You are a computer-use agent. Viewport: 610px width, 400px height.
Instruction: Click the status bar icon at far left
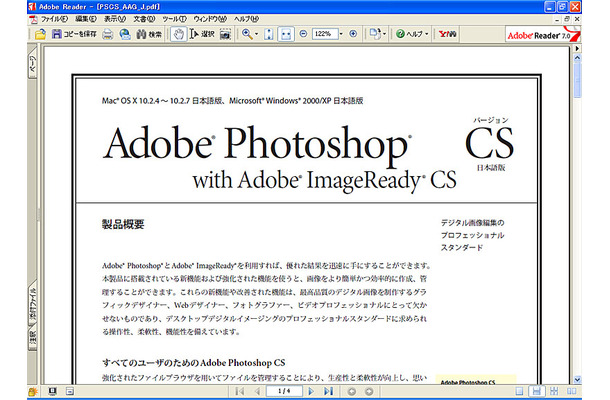click(x=33, y=392)
